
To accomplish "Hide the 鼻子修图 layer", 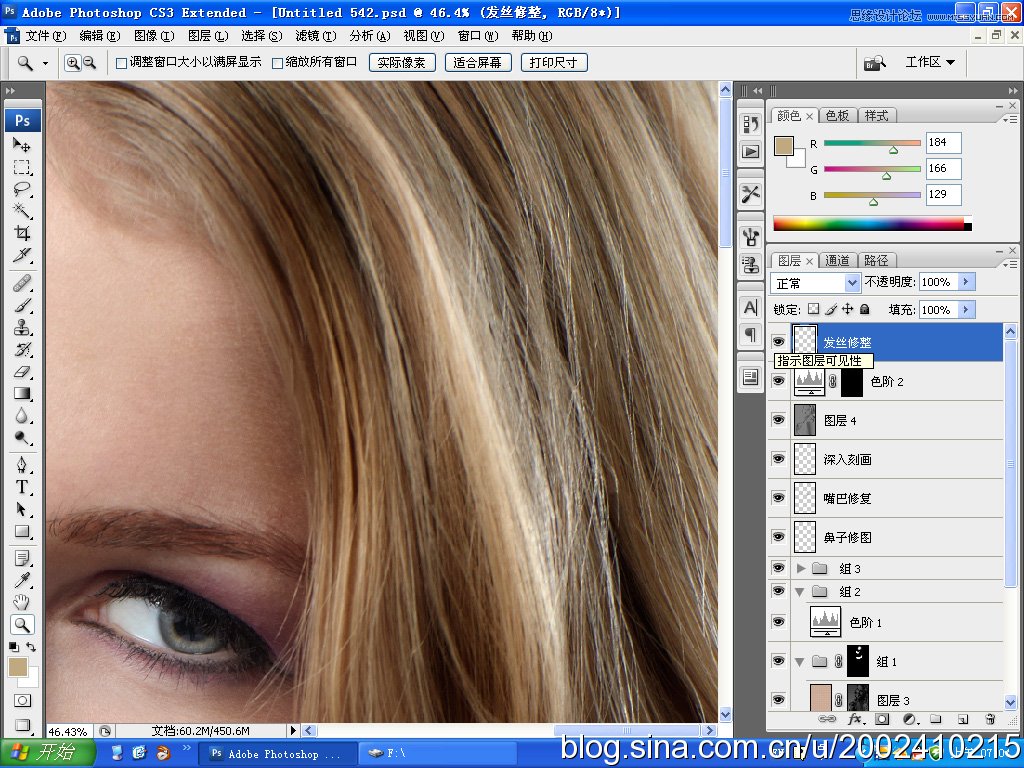I will (778, 537).
